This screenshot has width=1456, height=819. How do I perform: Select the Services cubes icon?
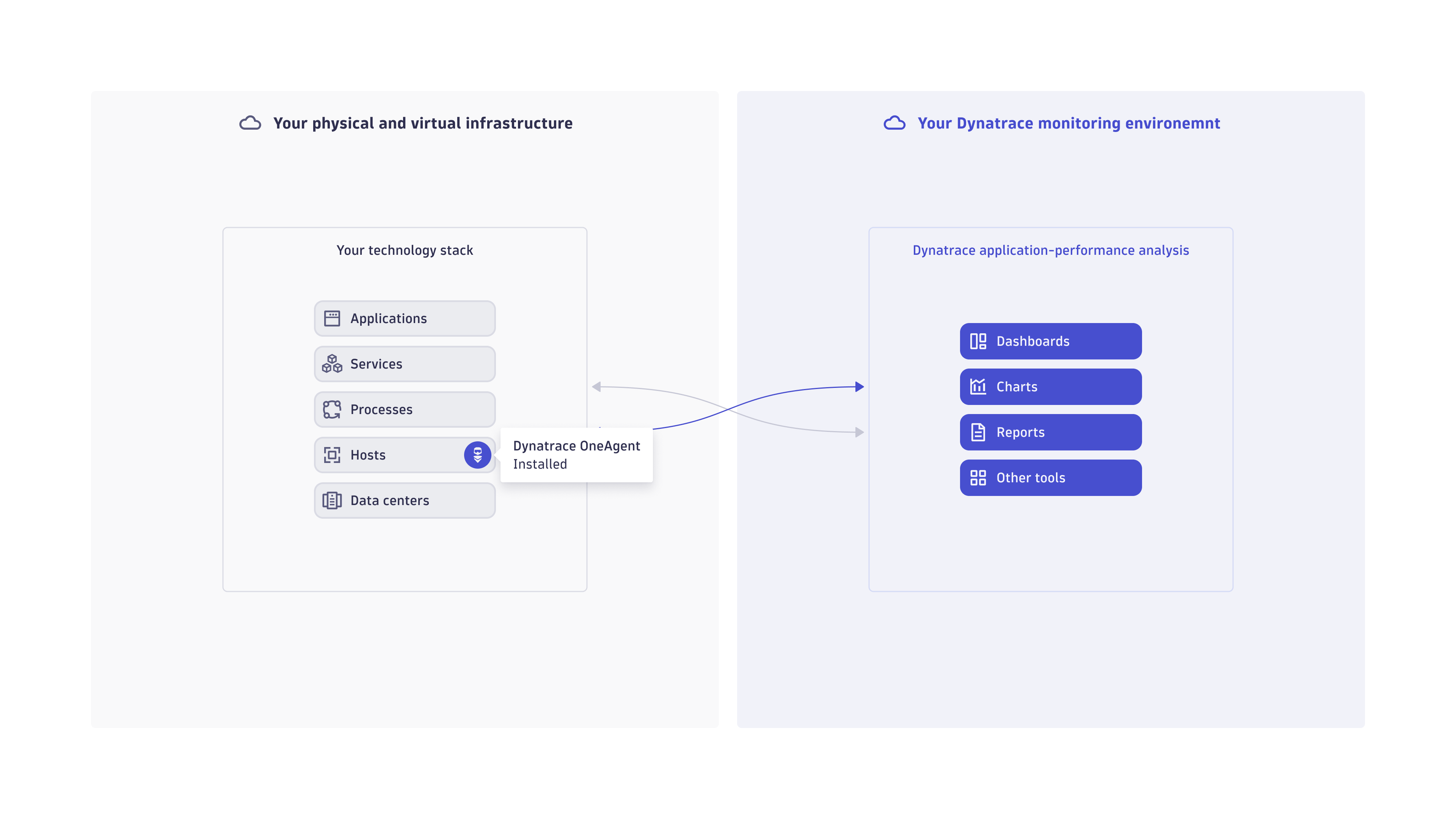click(x=333, y=364)
